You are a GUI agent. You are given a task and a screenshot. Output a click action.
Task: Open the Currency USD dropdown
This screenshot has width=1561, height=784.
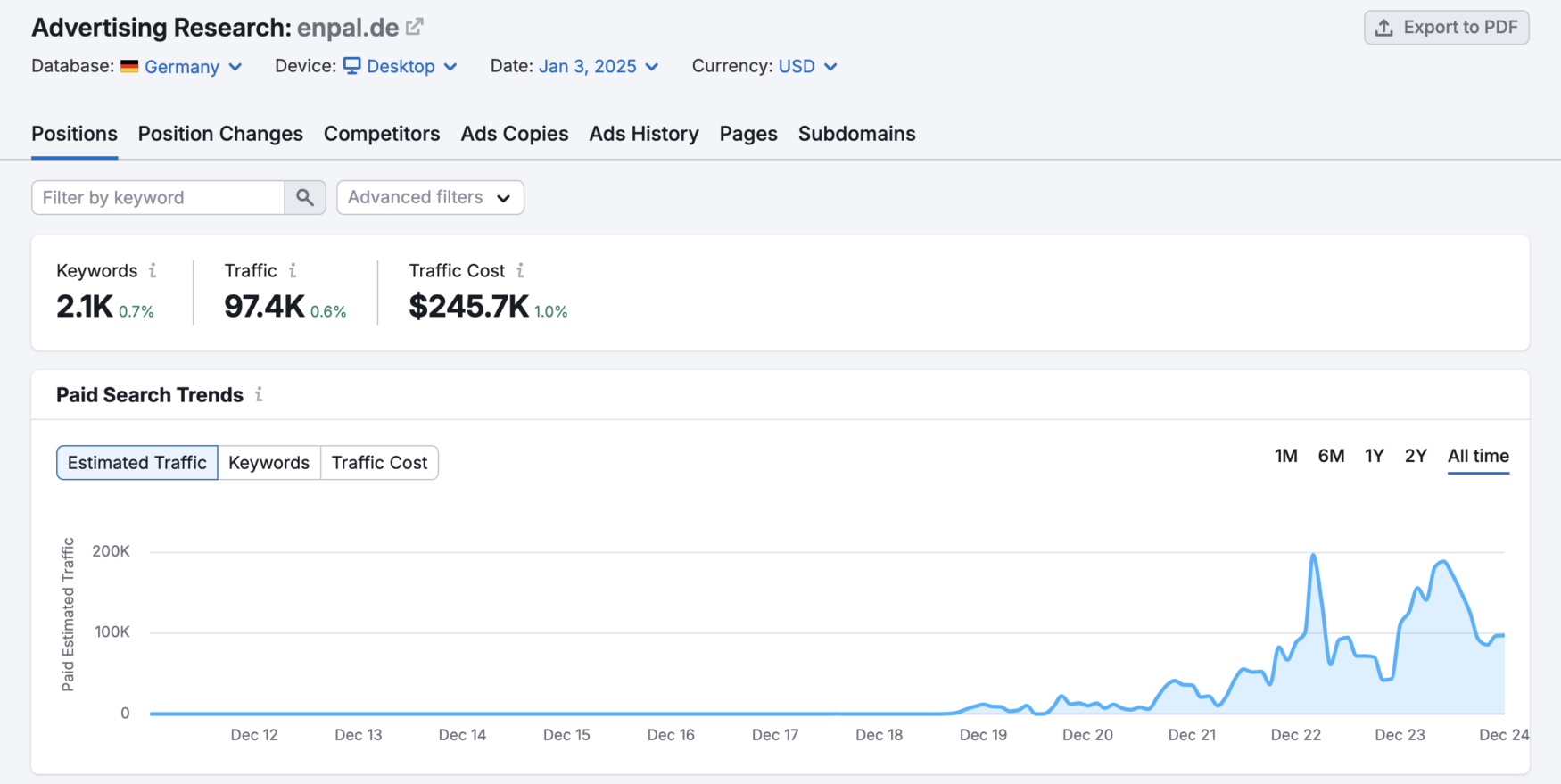[x=807, y=67]
